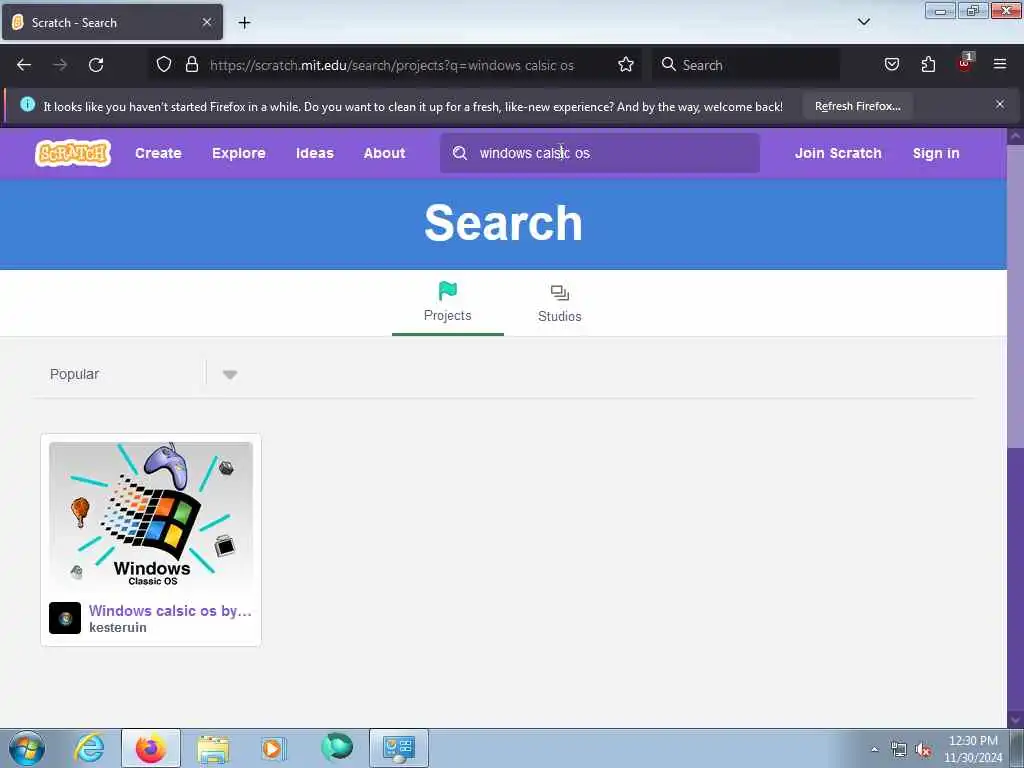The width and height of the screenshot is (1024, 768).
Task: Open the Windows Classic OS project thumbnail
Action: point(151,517)
